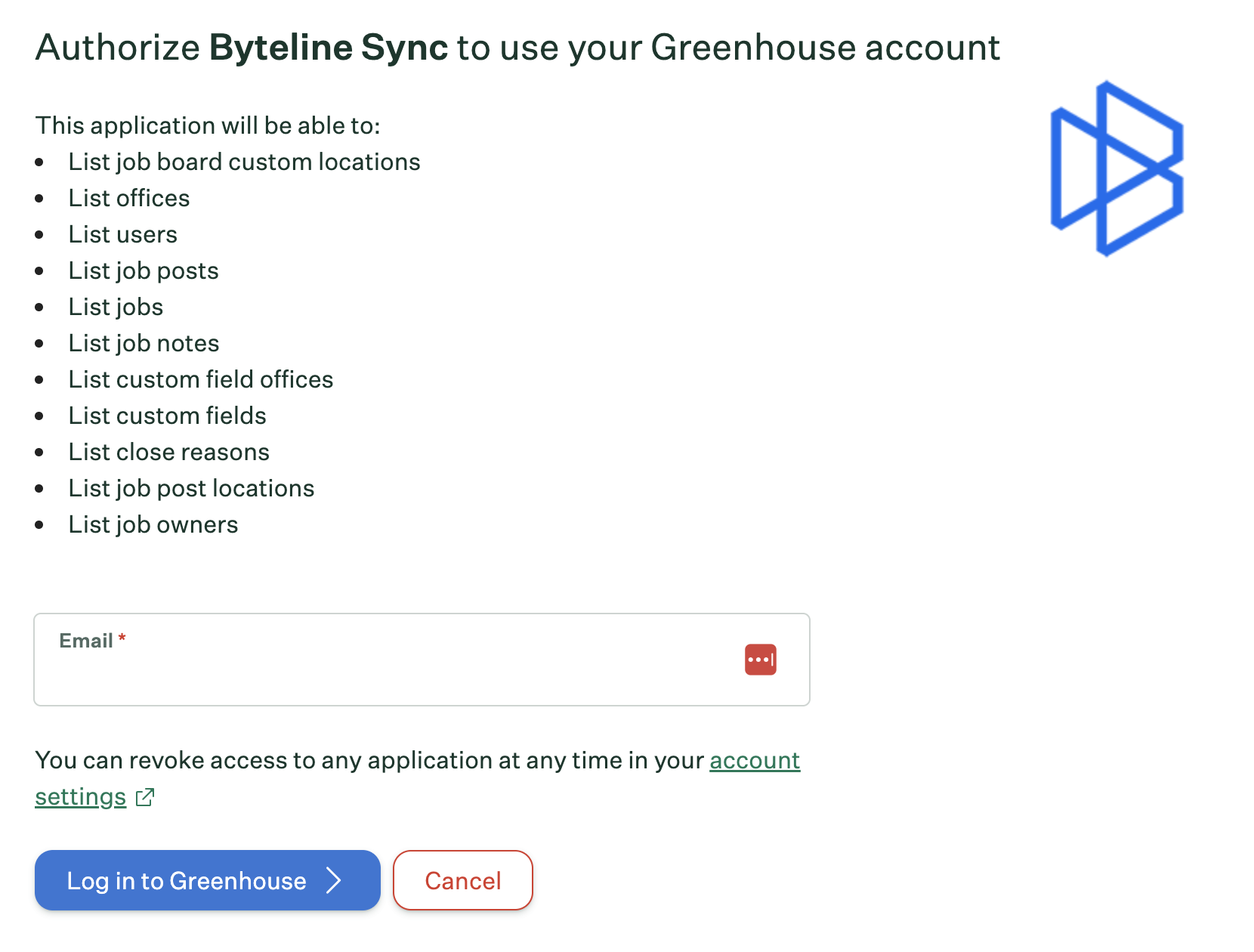1254x952 pixels.
Task: Click the 'List custom field offices' item
Action: pos(201,379)
